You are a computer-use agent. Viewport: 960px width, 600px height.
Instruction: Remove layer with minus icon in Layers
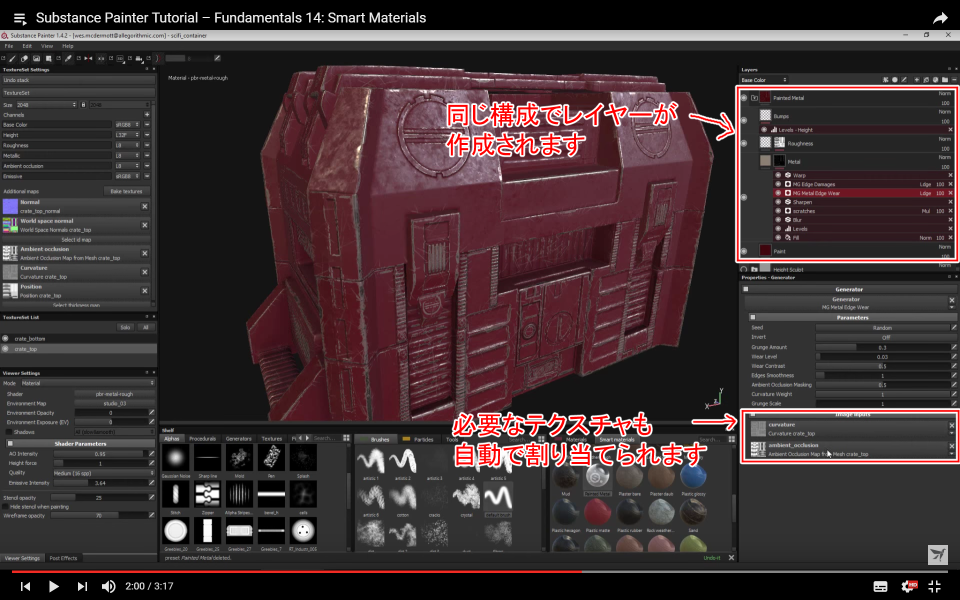[x=954, y=80]
